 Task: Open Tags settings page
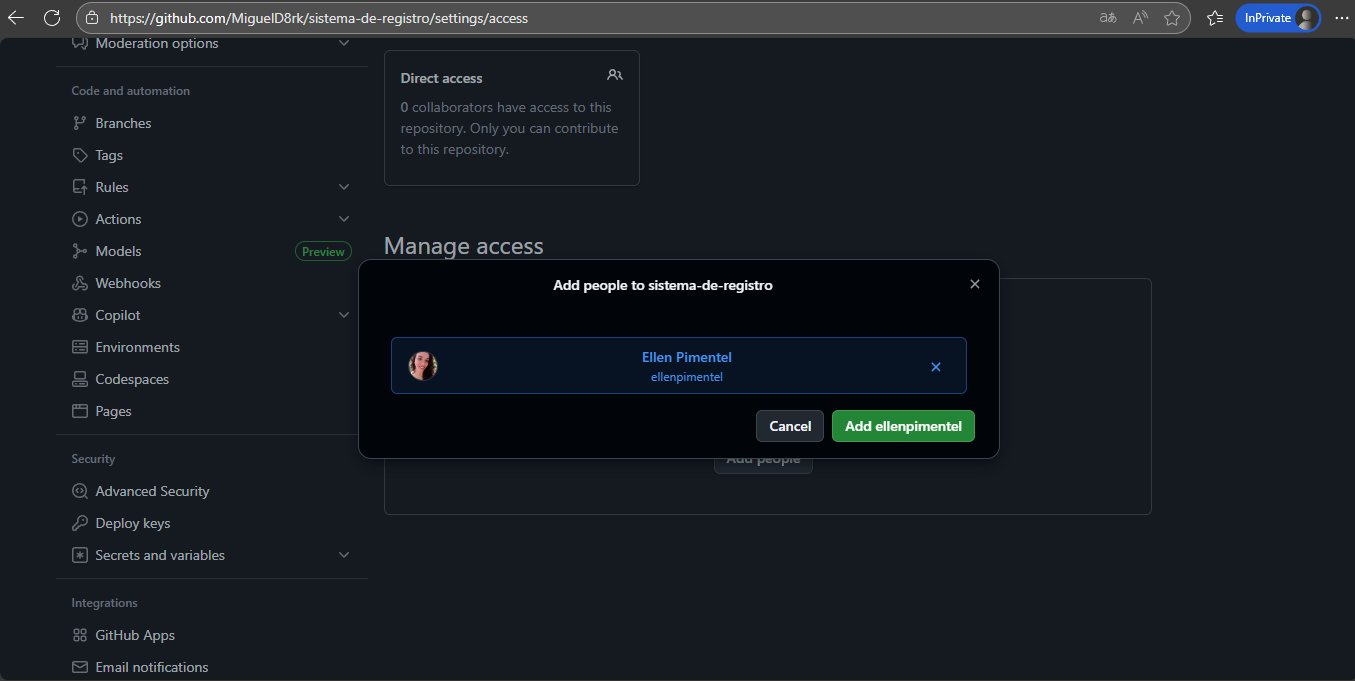[x=109, y=155]
